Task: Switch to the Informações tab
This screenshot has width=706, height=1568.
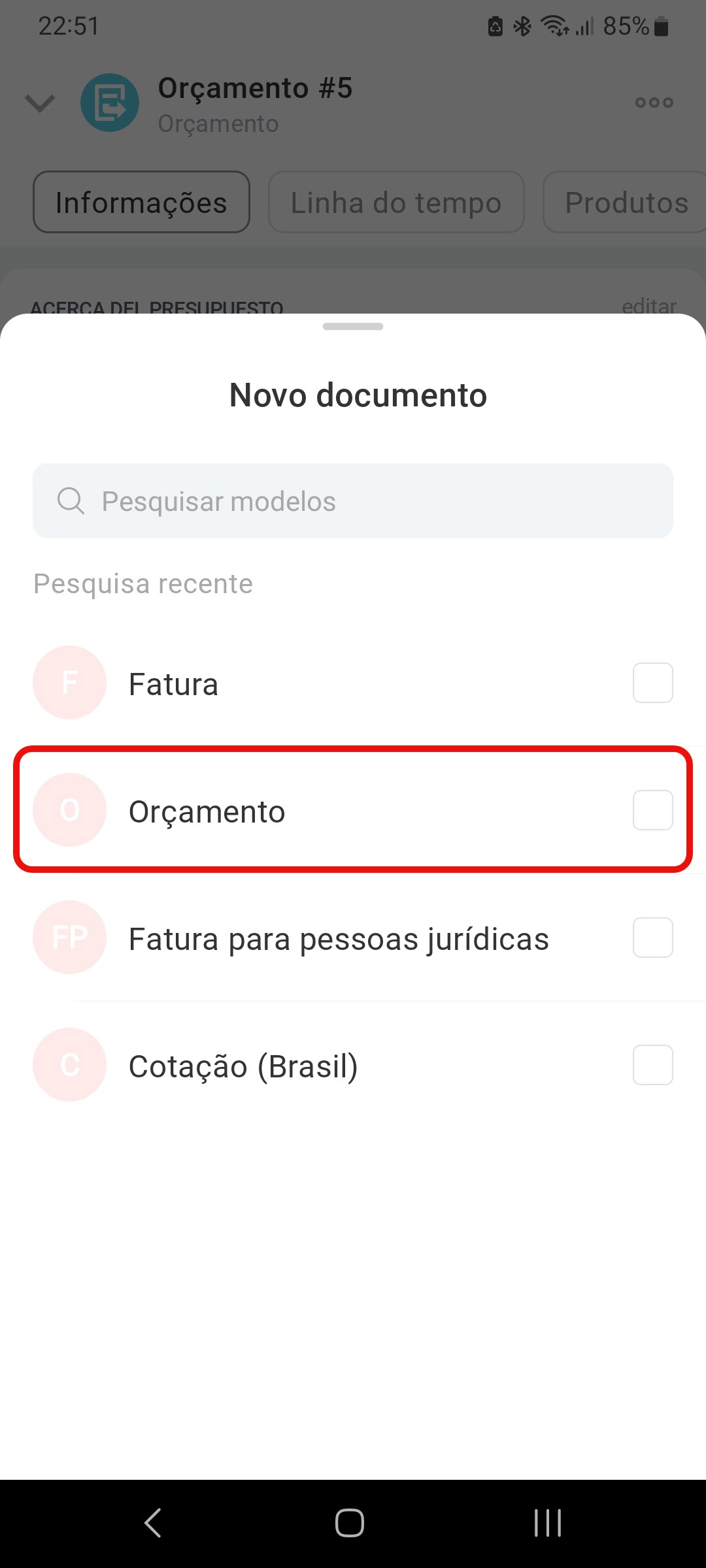Action: [141, 203]
